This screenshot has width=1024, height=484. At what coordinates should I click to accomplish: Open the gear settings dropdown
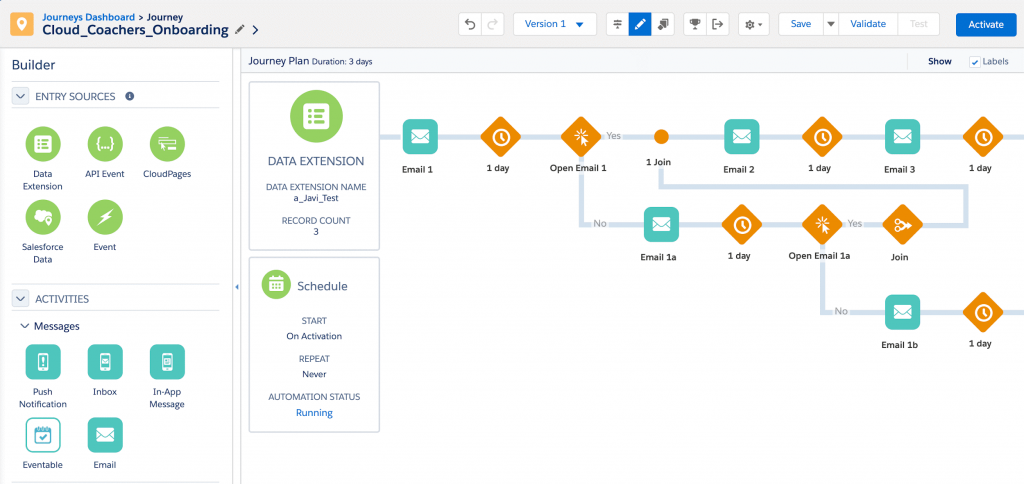(x=754, y=24)
